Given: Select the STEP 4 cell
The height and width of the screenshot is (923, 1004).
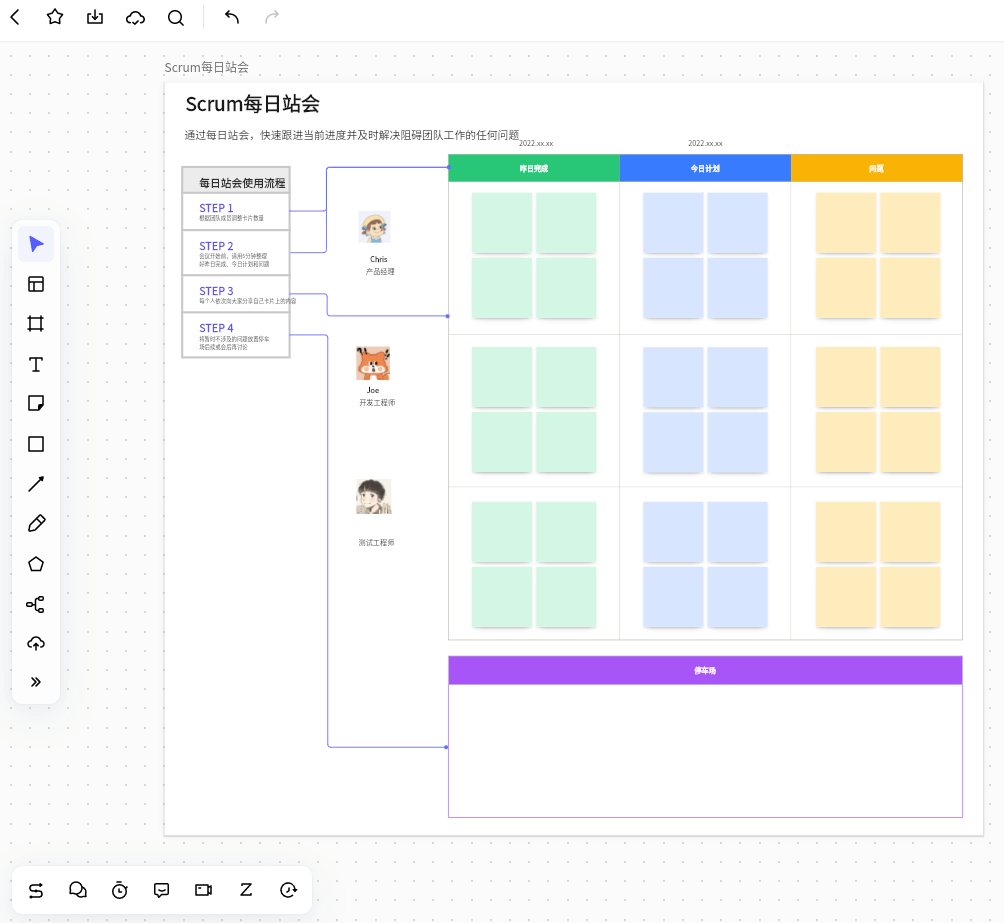Looking at the screenshot, I should (x=236, y=335).
